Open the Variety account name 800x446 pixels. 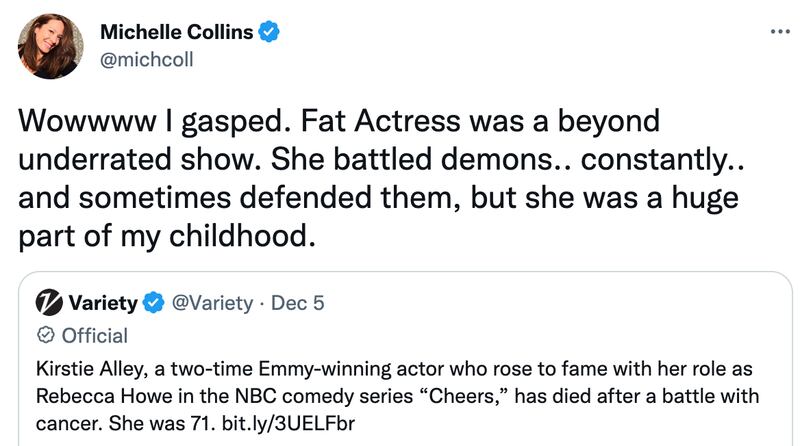103,303
